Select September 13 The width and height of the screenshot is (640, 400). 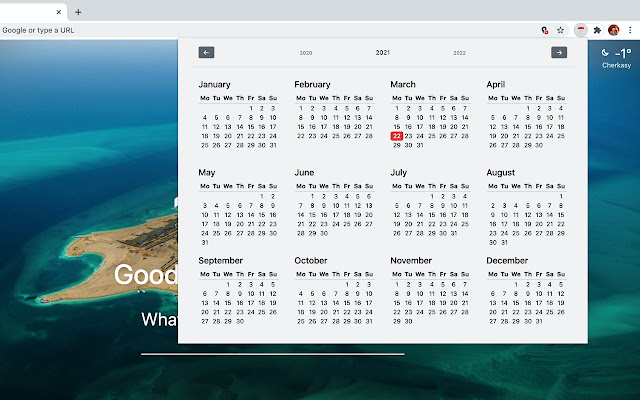205,303
